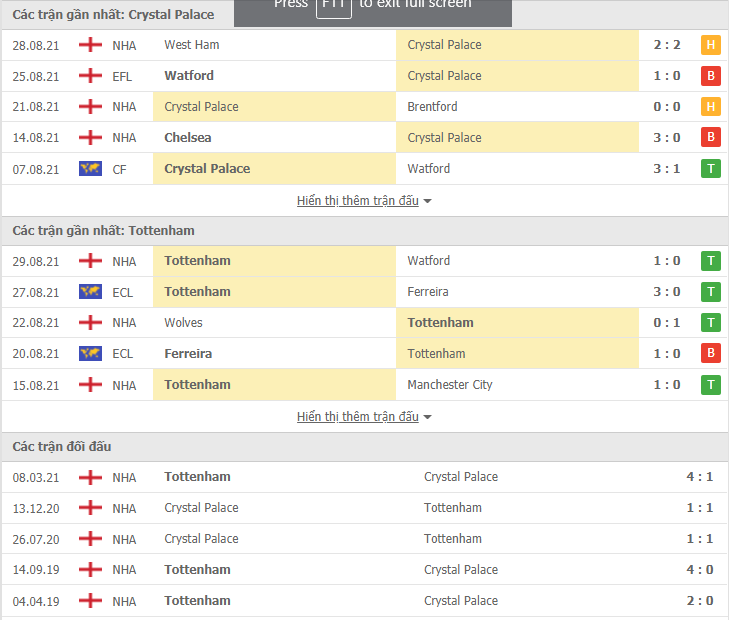Click the England flag on the 08.03.21 head-to-head row
The image size is (729, 620).
pyautogui.click(x=90, y=477)
